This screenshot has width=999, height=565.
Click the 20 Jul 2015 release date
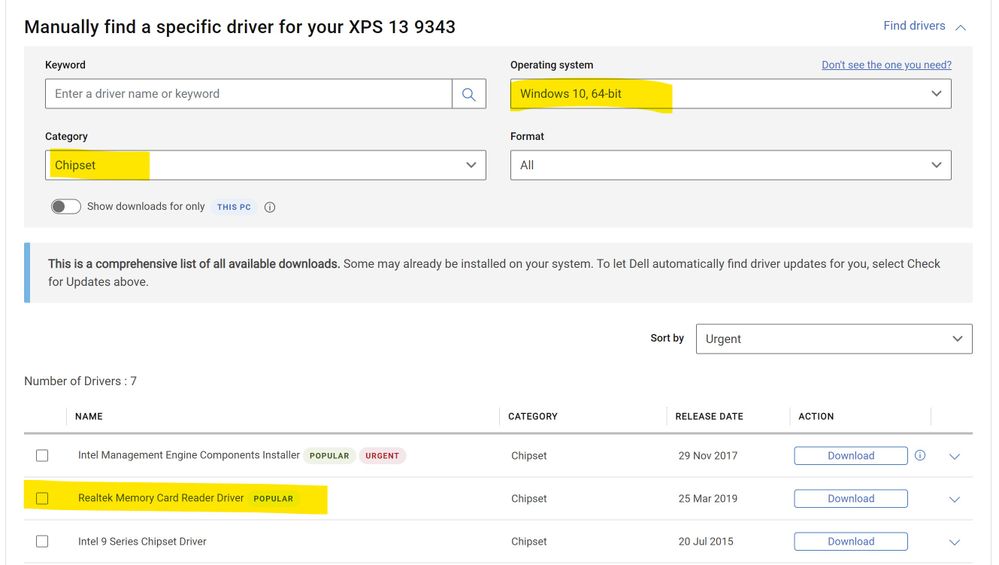706,541
